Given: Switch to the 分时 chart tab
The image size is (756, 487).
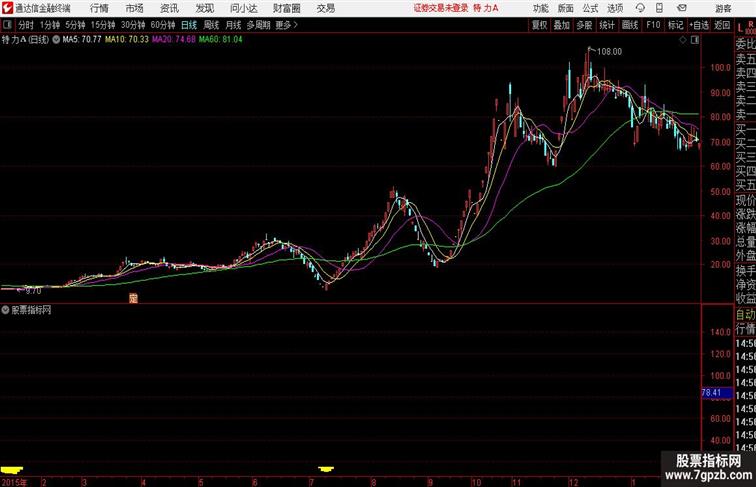Looking at the screenshot, I should coord(26,25).
